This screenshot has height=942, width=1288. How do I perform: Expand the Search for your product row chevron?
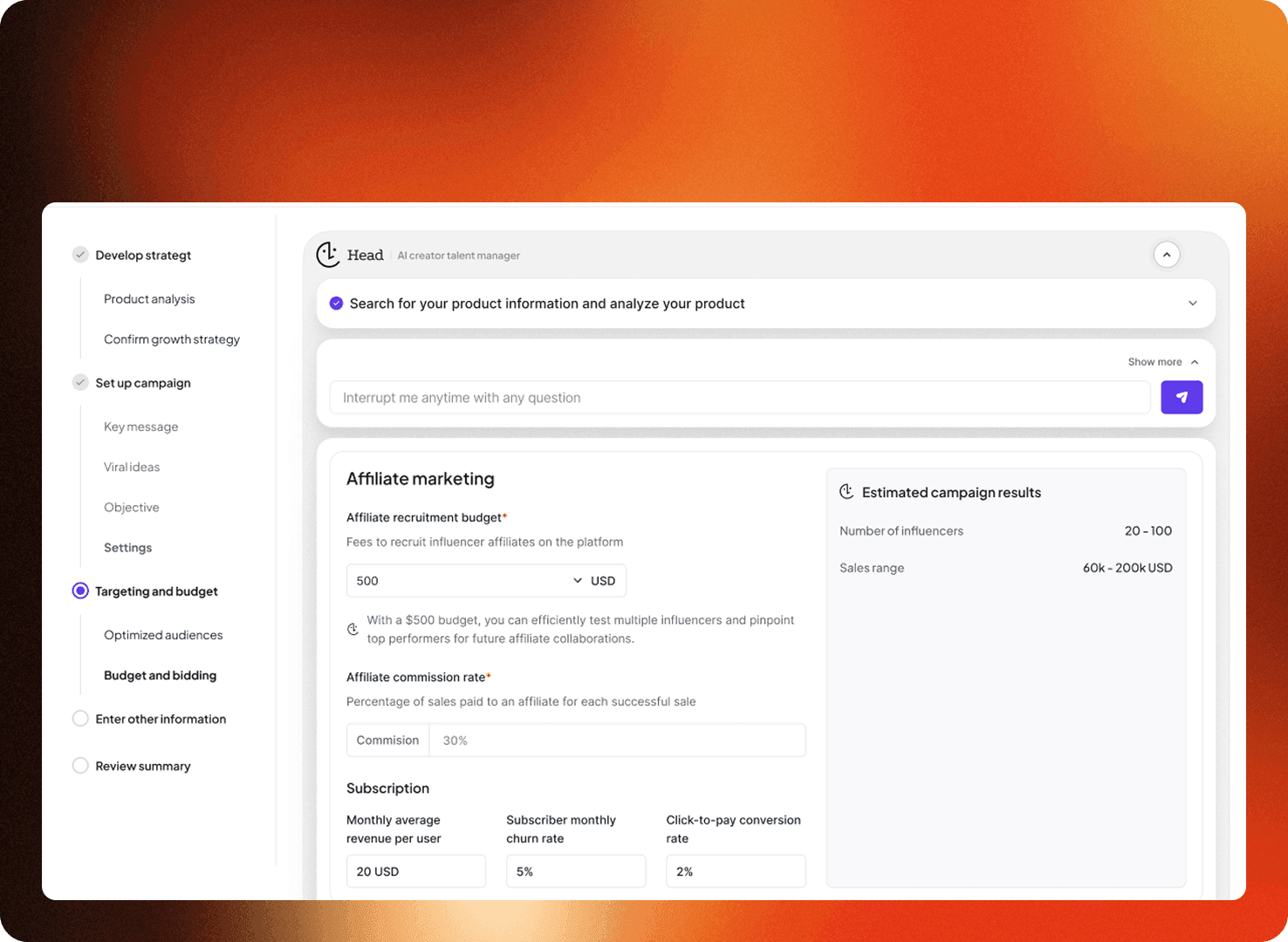1193,304
